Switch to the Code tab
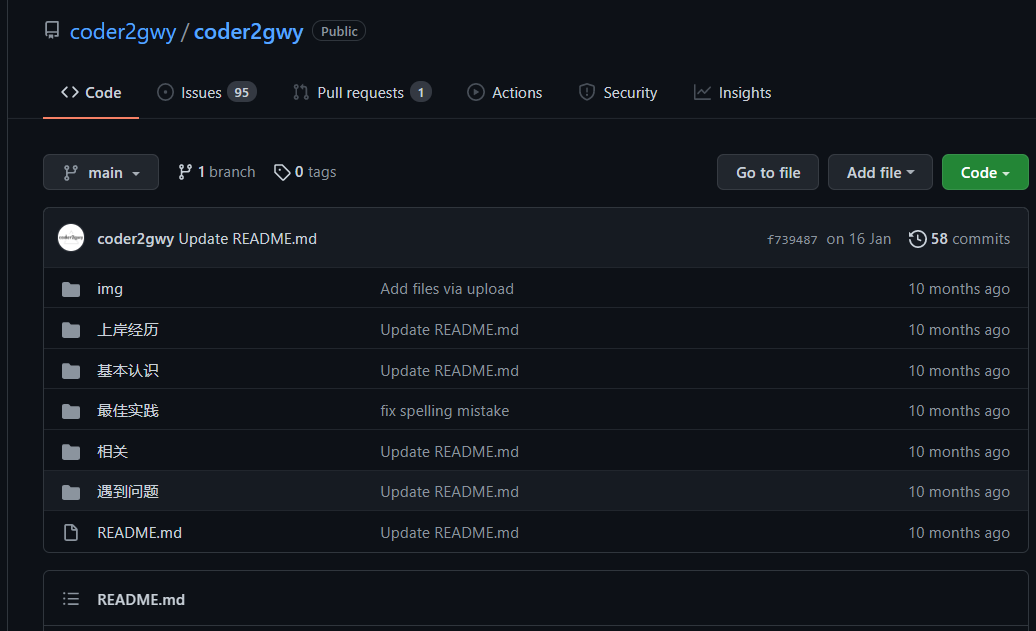 click(91, 93)
